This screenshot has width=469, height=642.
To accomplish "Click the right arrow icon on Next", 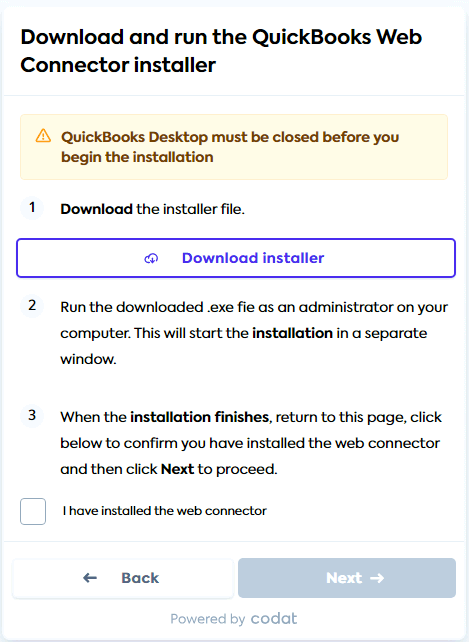I will (377, 578).
